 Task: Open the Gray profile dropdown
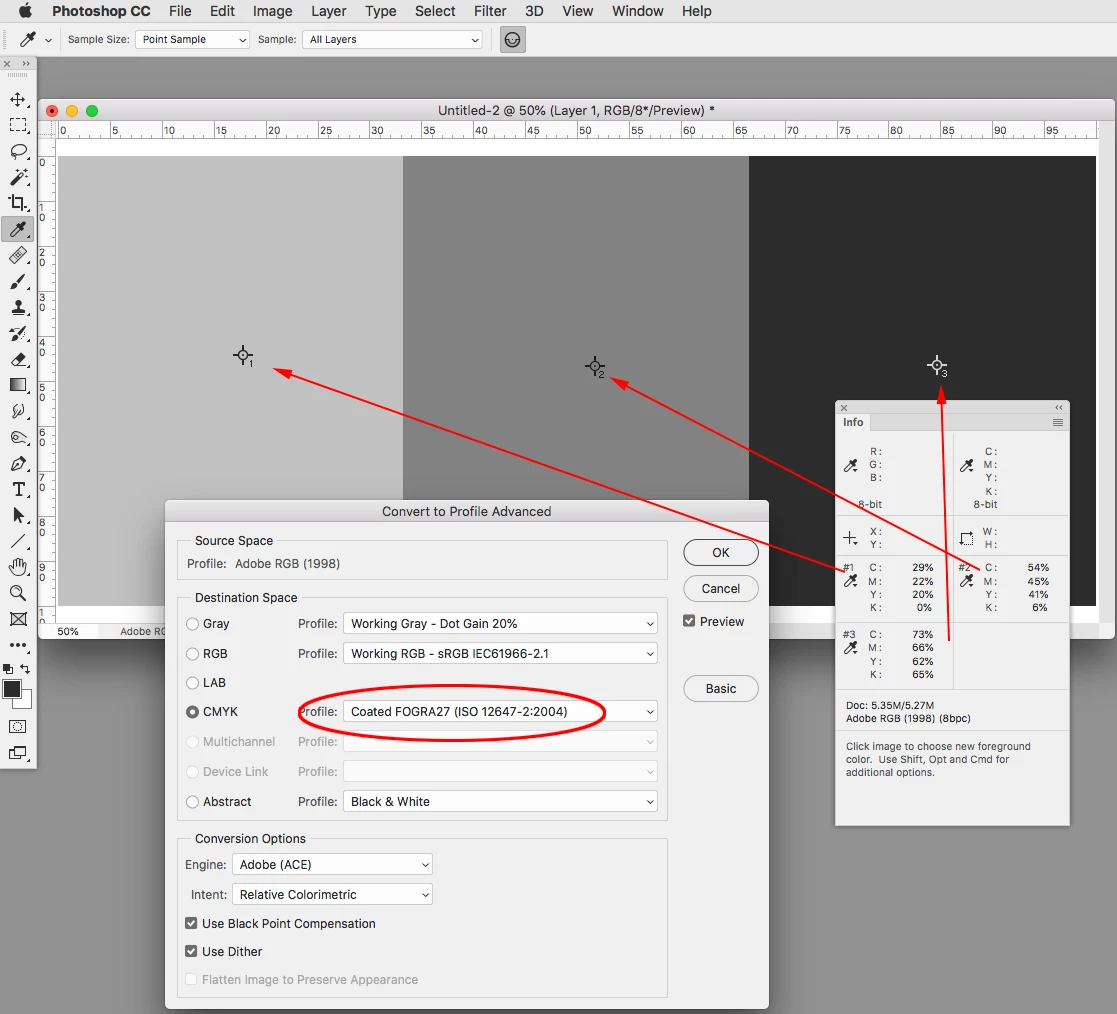(x=500, y=624)
